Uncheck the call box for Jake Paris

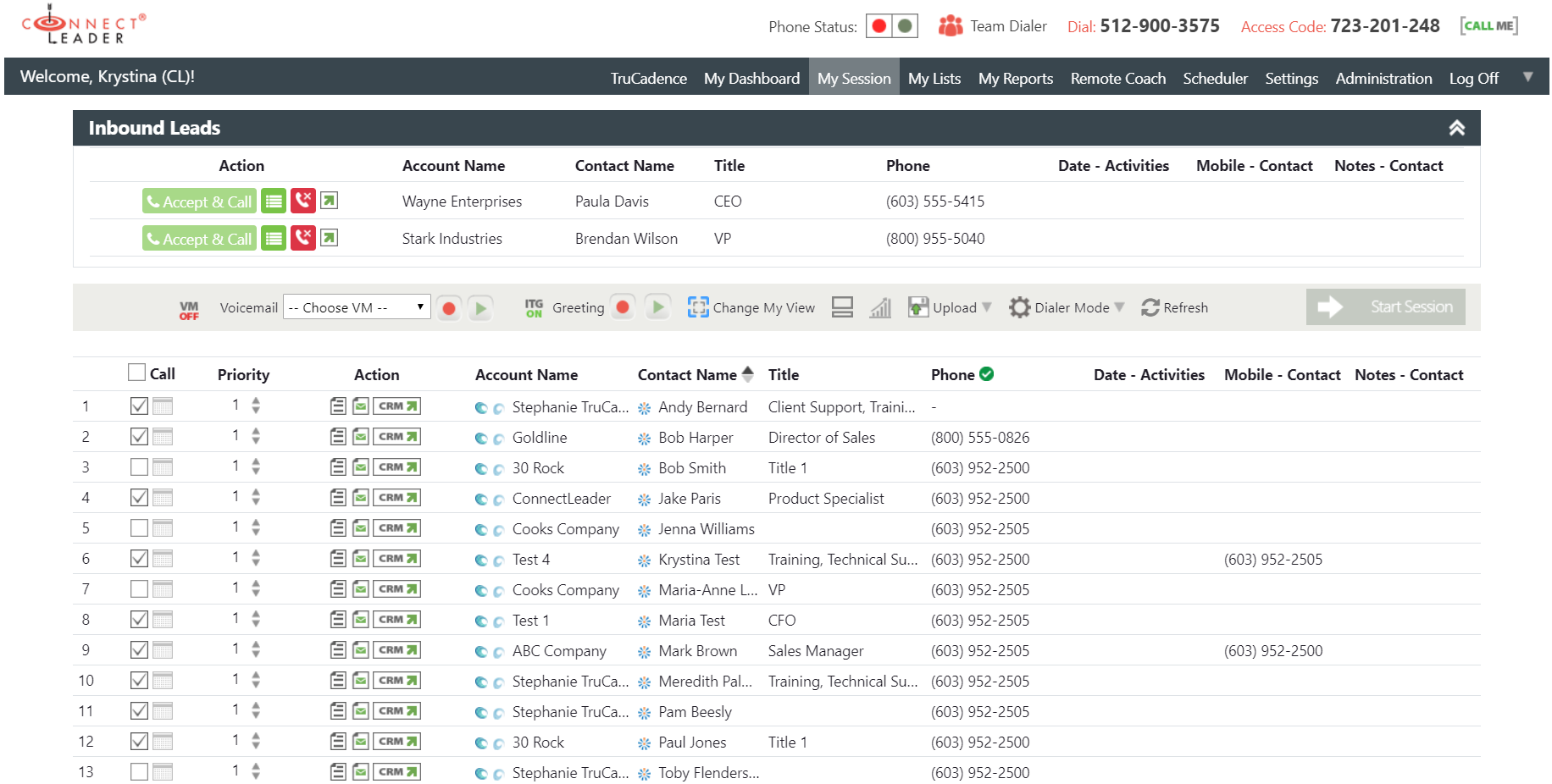point(139,498)
